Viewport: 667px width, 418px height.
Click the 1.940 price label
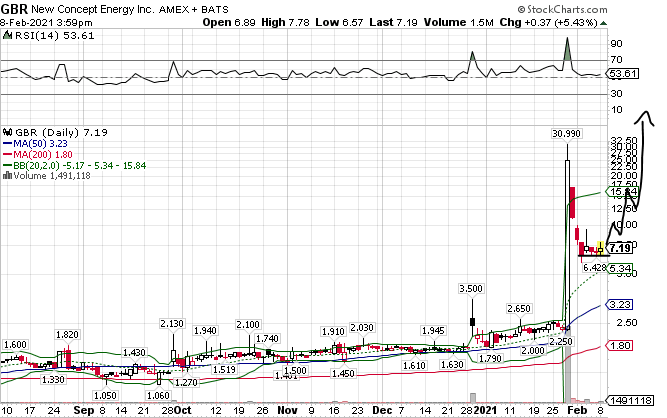[205, 330]
